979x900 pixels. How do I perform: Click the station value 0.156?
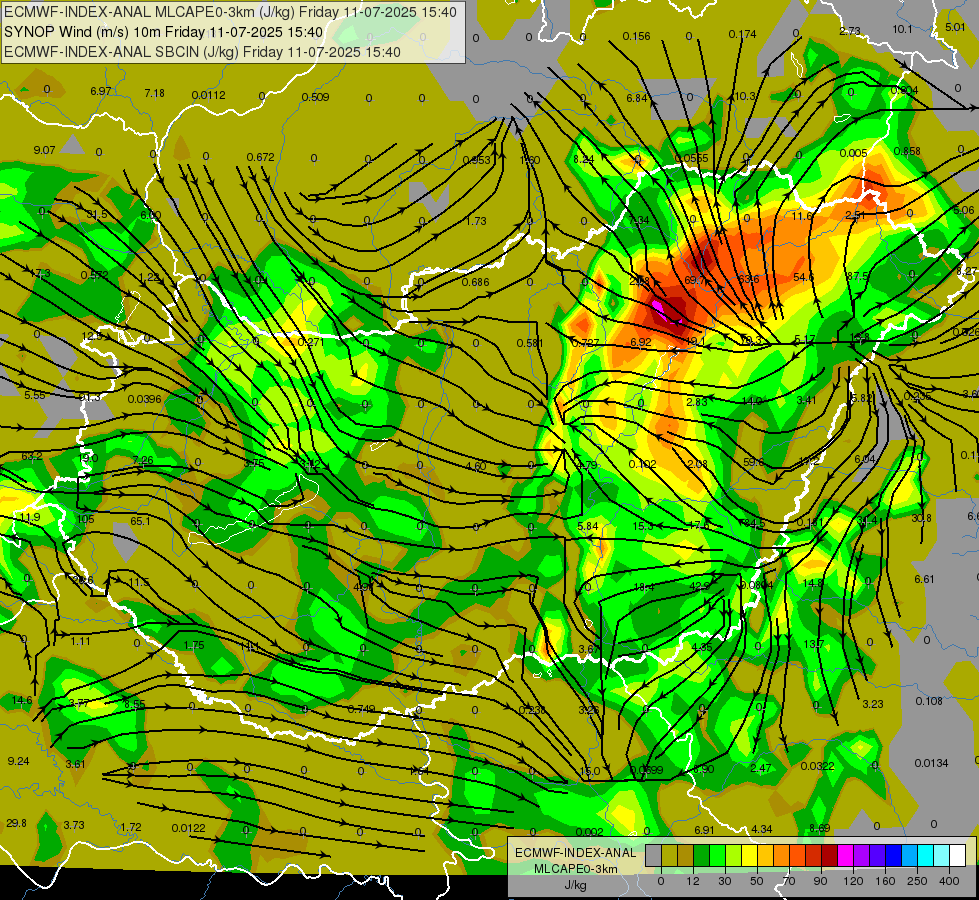[636, 36]
